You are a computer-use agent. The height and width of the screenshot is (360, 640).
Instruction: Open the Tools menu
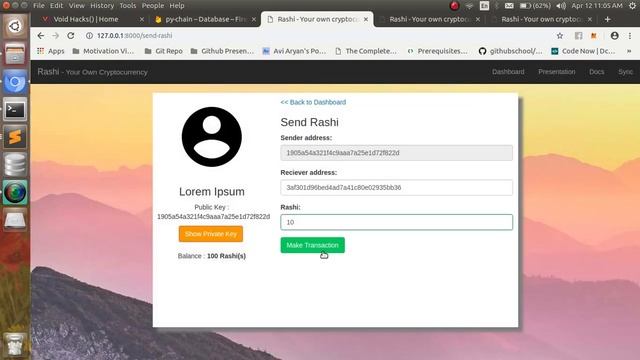[x=128, y=6]
